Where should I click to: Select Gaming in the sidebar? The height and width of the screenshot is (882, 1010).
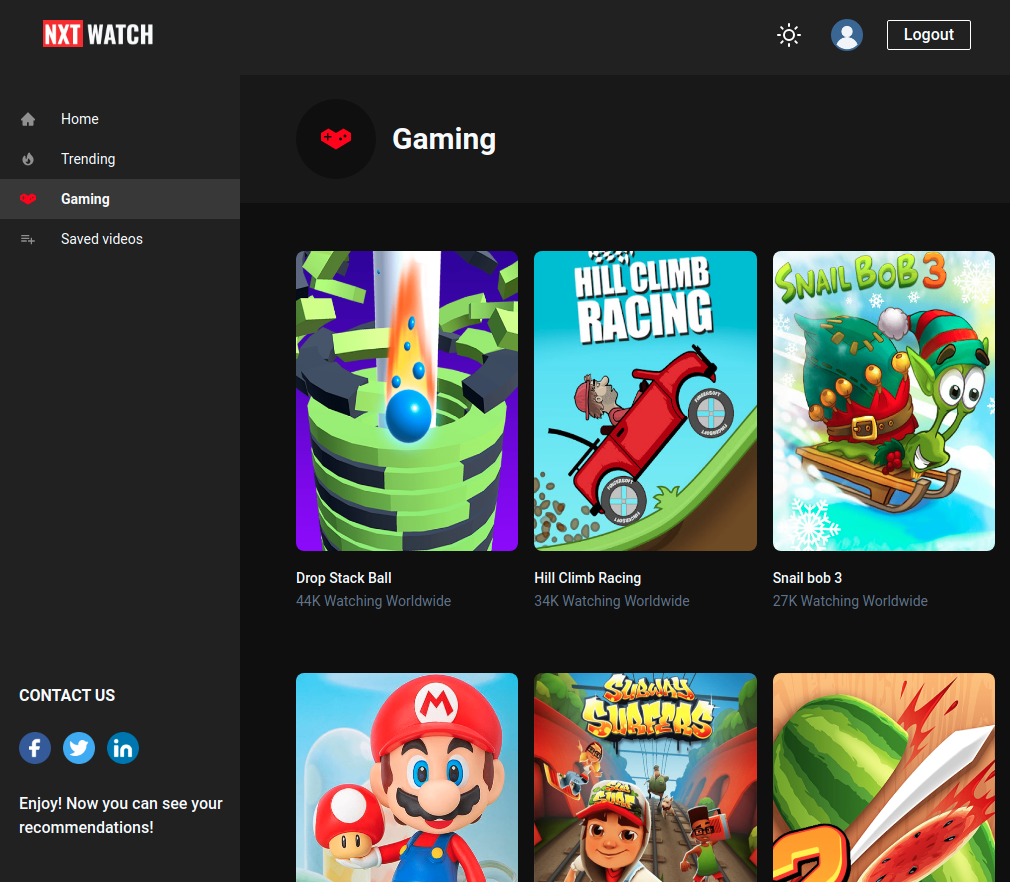[120, 199]
